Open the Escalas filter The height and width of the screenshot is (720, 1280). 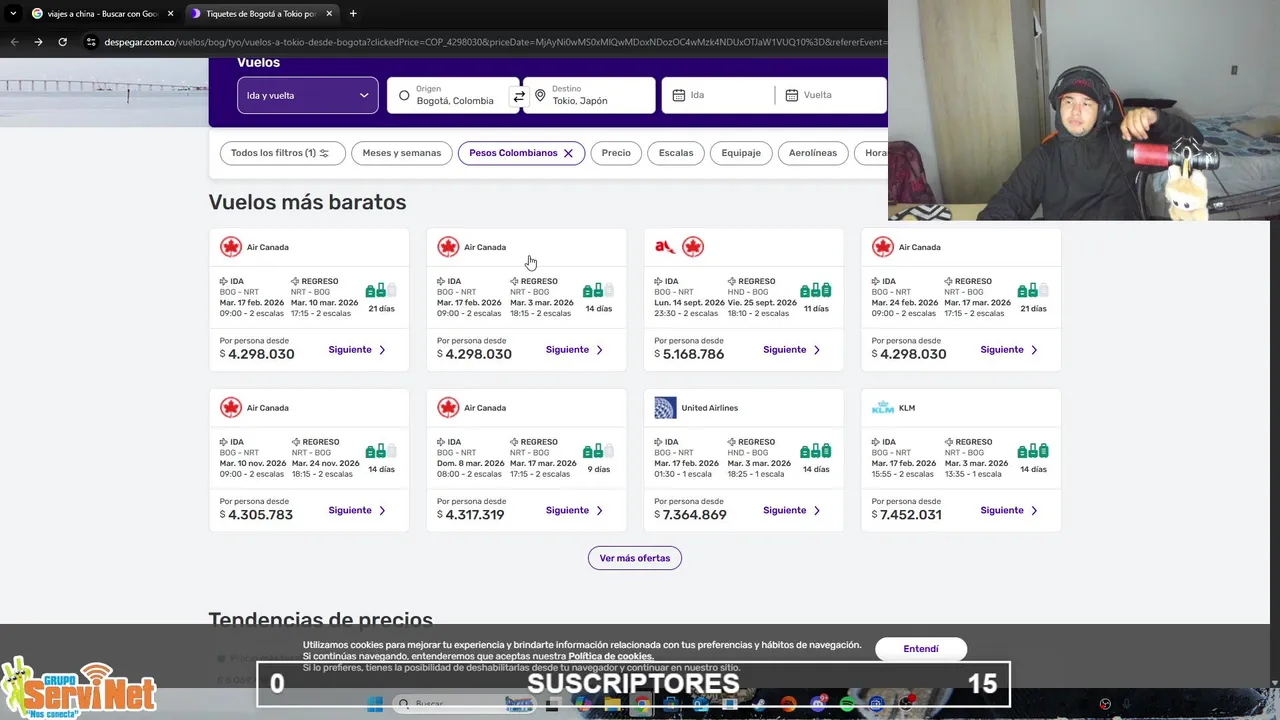[x=676, y=153]
